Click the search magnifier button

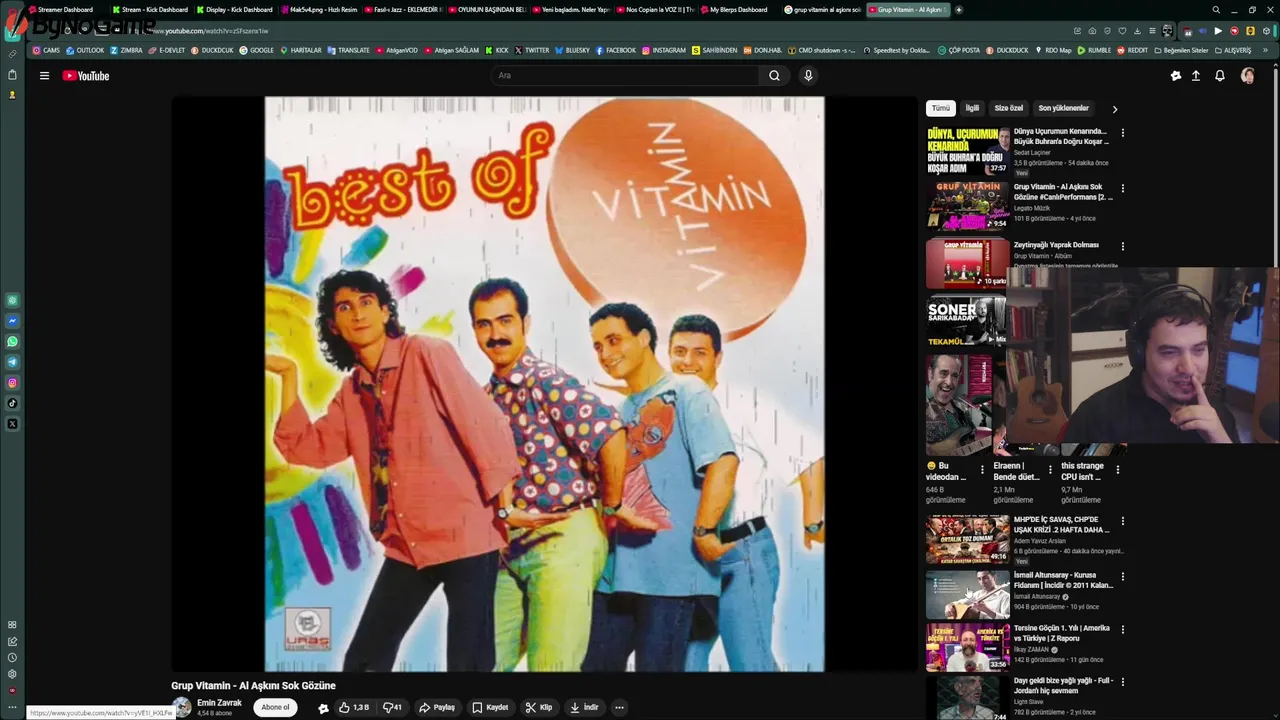coord(774,76)
